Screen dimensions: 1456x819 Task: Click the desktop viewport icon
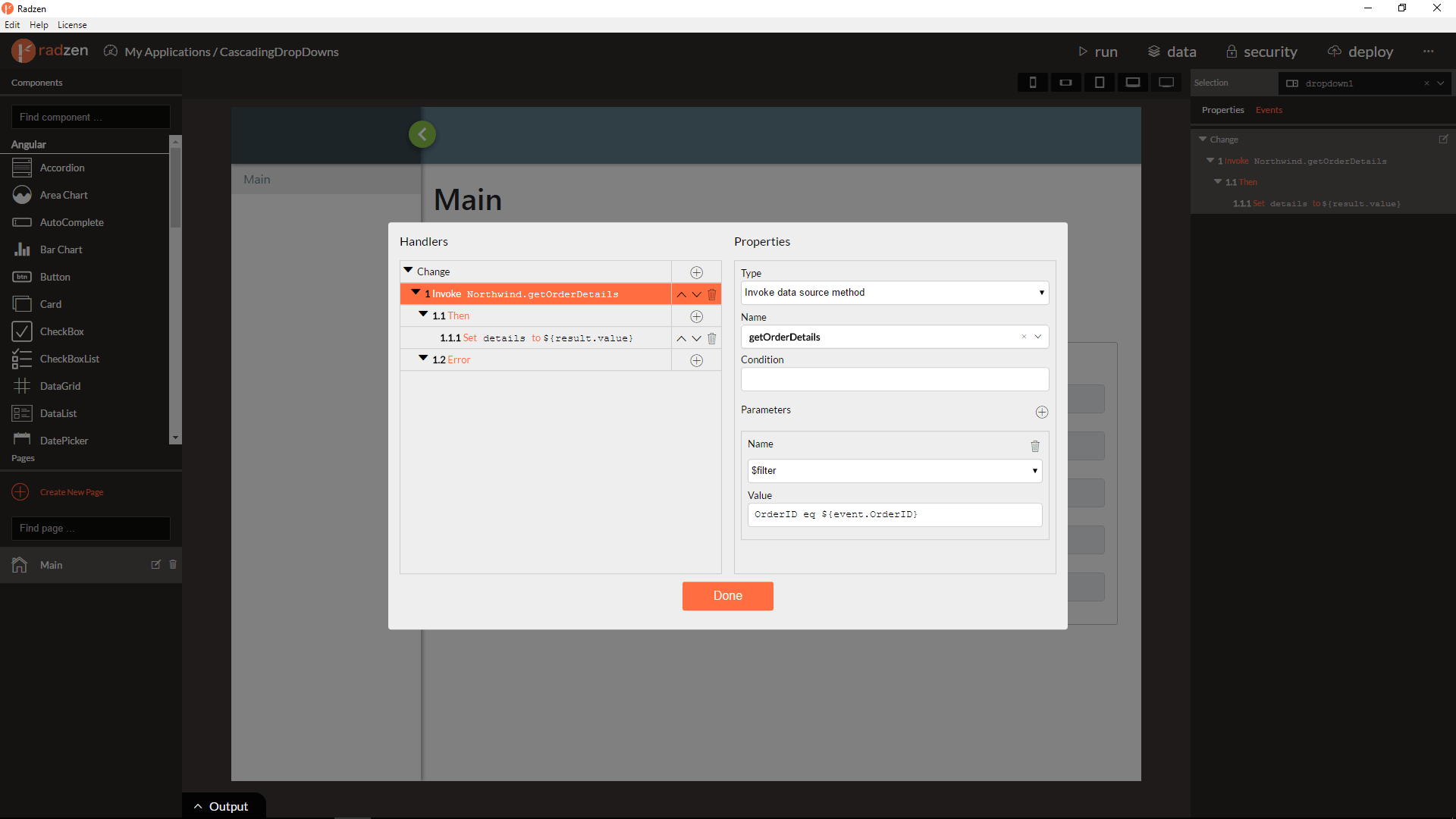click(x=1166, y=82)
